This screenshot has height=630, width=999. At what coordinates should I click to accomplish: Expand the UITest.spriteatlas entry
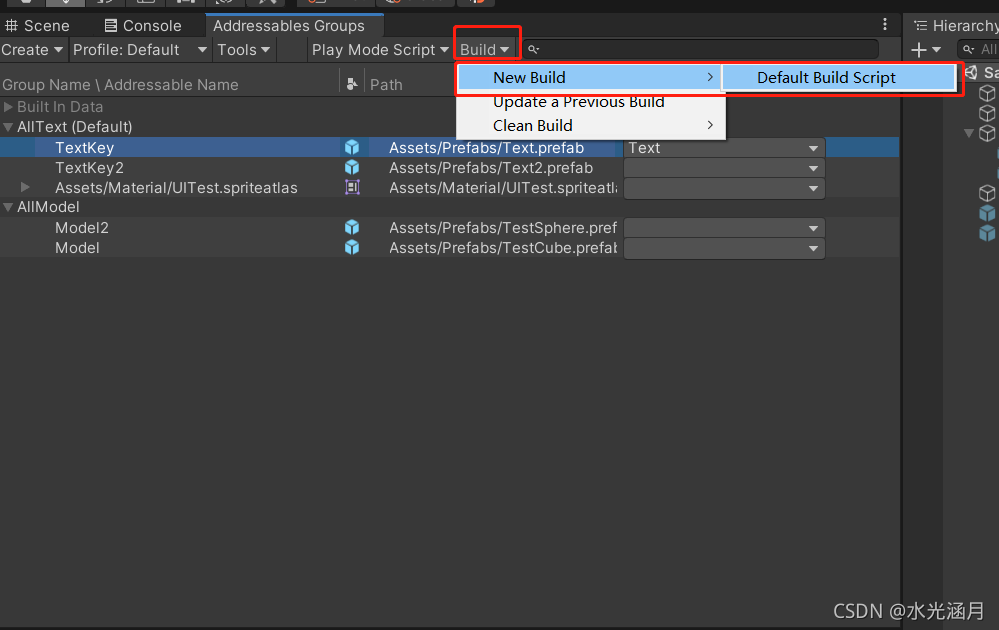click(25, 187)
